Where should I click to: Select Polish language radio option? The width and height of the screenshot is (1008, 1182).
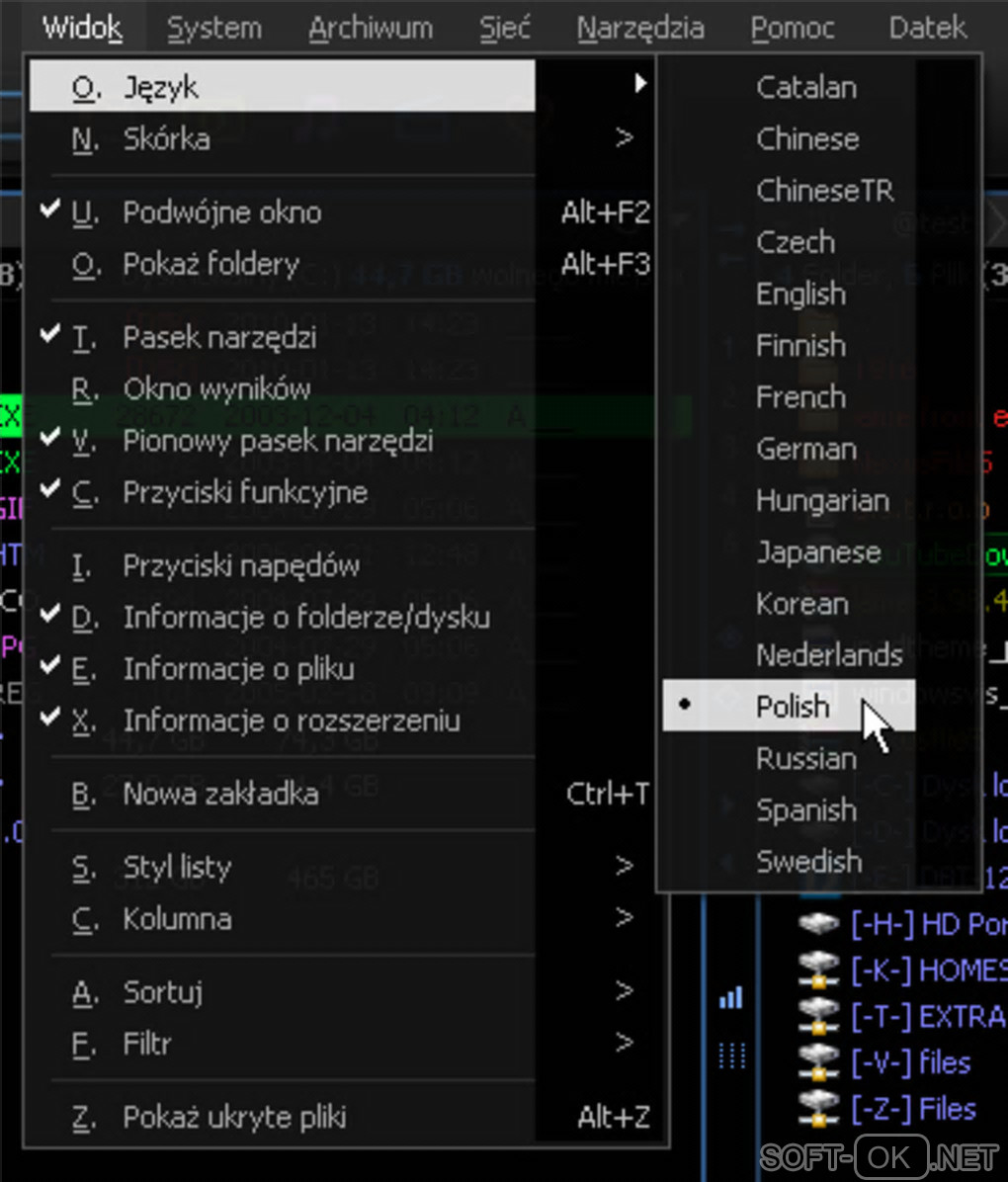pyautogui.click(x=792, y=706)
